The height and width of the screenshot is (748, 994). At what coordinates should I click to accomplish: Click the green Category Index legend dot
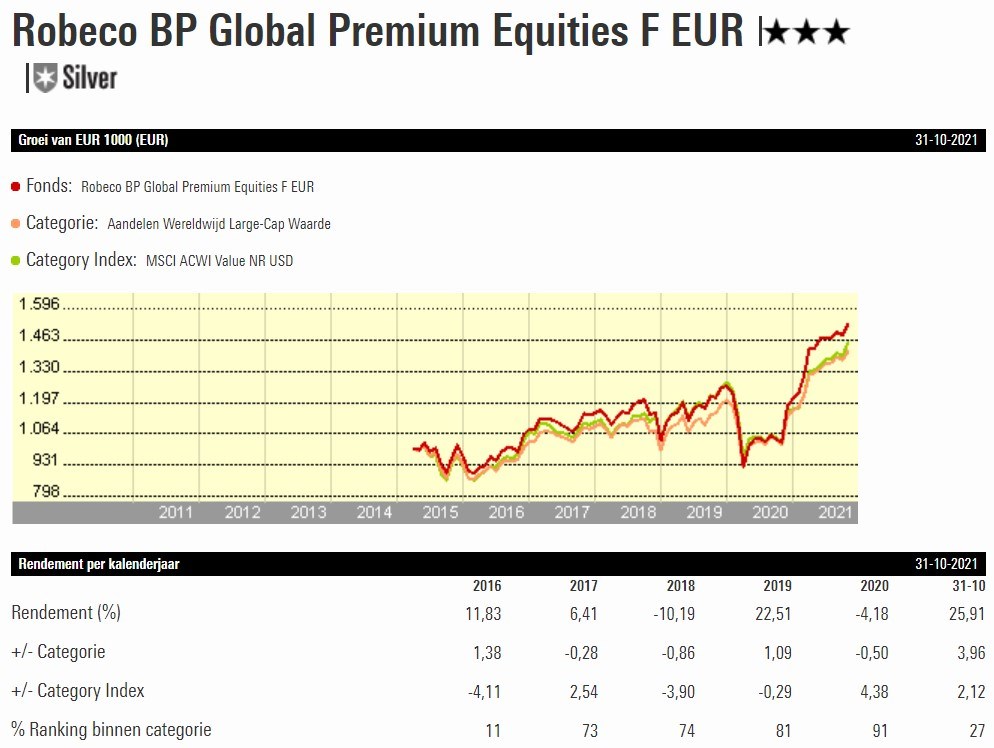(16, 261)
